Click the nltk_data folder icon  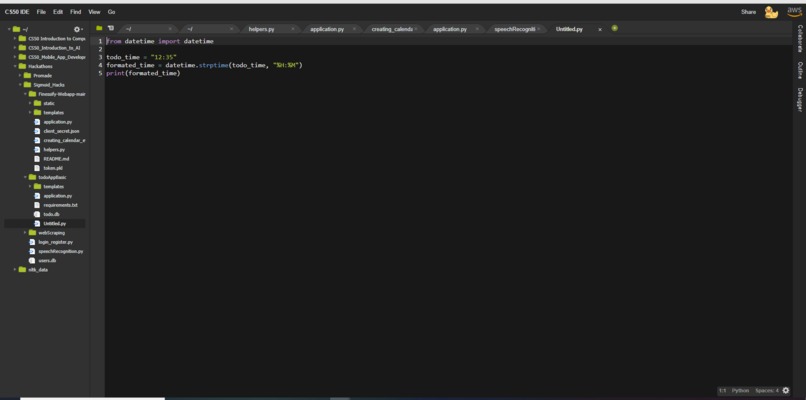22,270
